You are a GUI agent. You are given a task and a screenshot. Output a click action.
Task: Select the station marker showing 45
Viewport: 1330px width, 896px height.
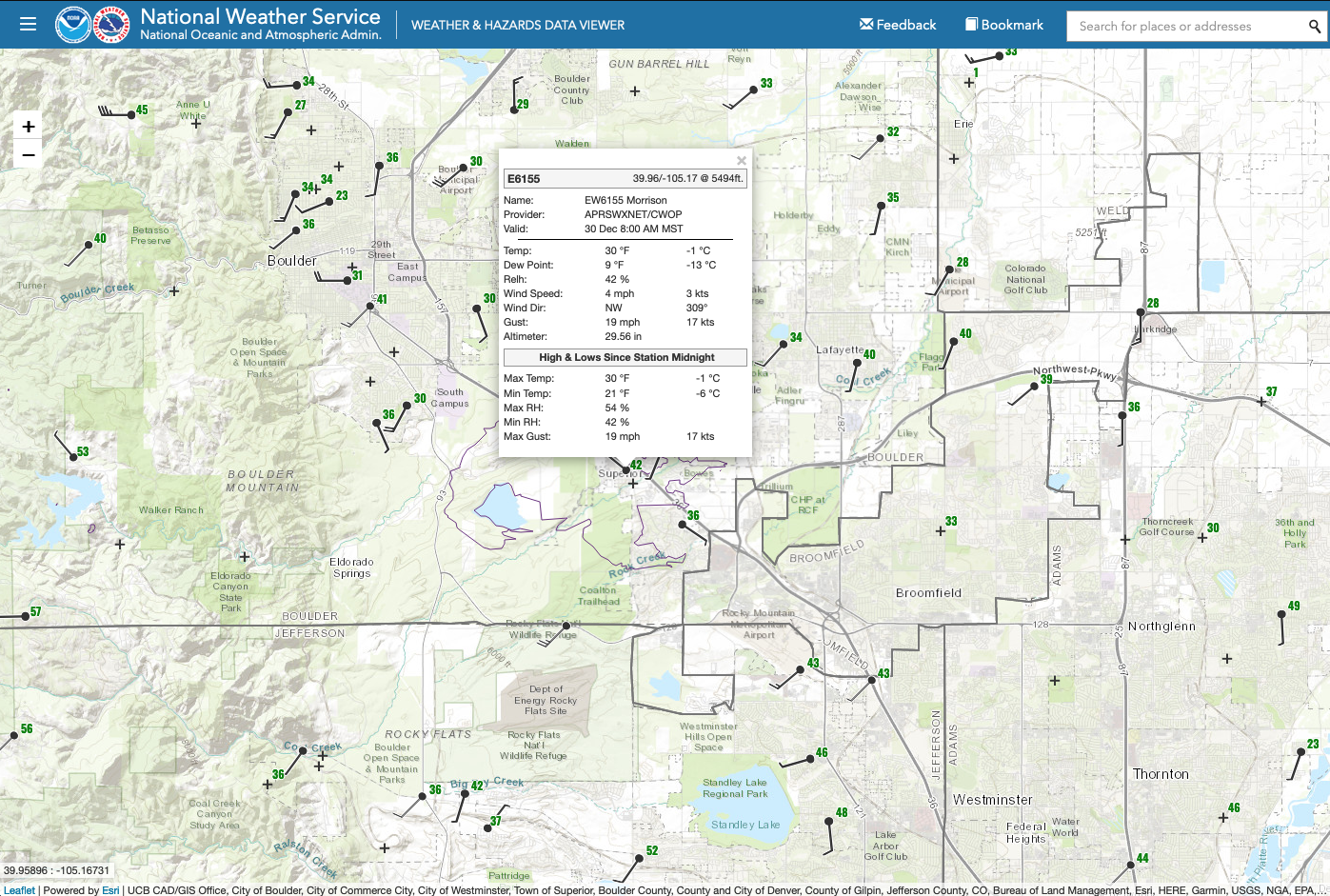pyautogui.click(x=131, y=115)
